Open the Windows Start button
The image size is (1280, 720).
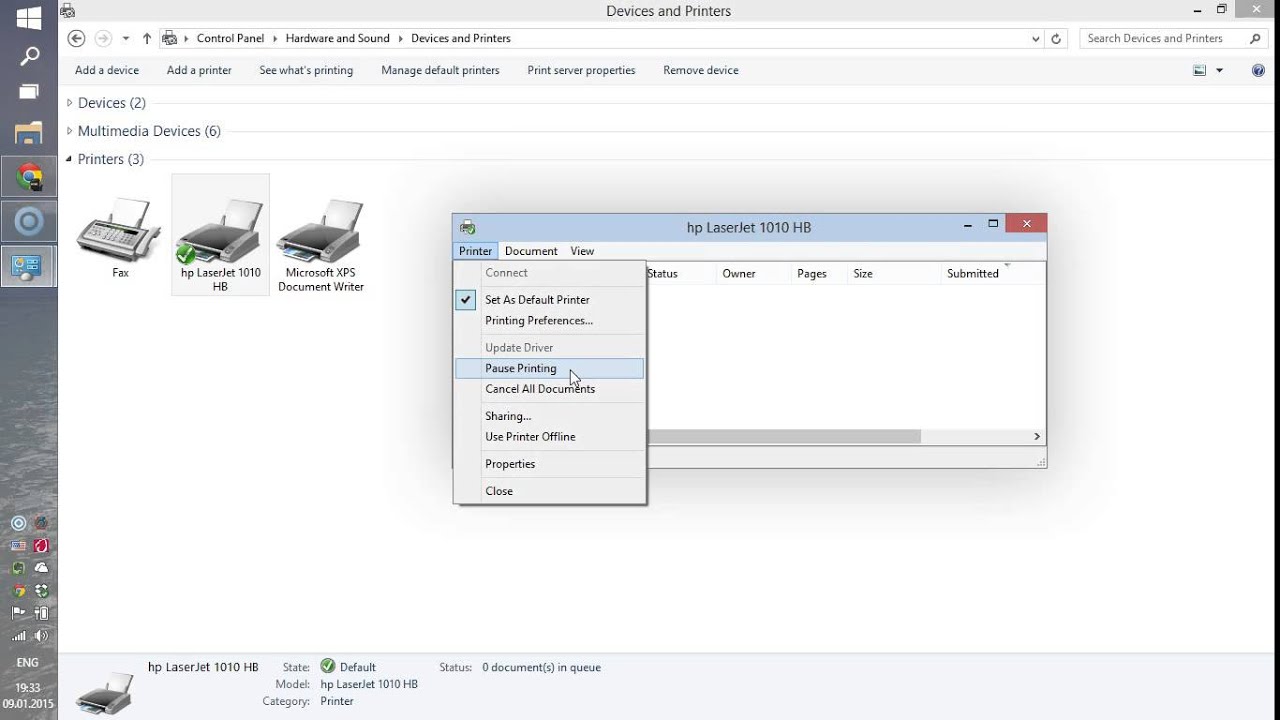tap(29, 18)
